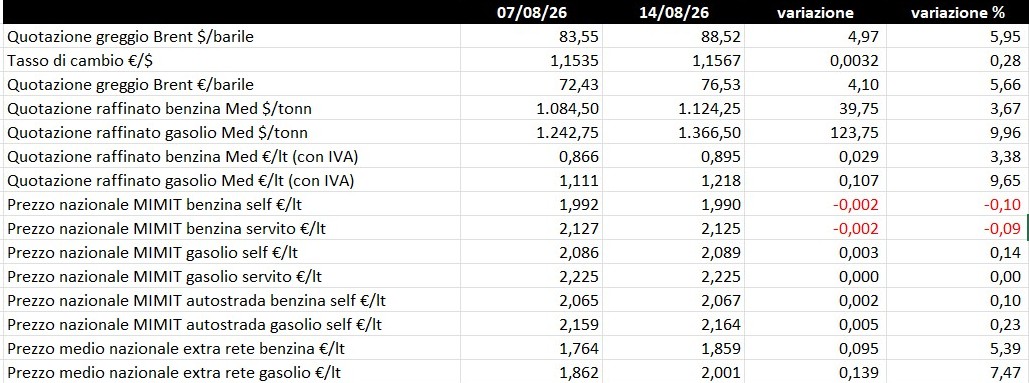Click the variazione column header cell
The width and height of the screenshot is (1029, 383).
816,12
